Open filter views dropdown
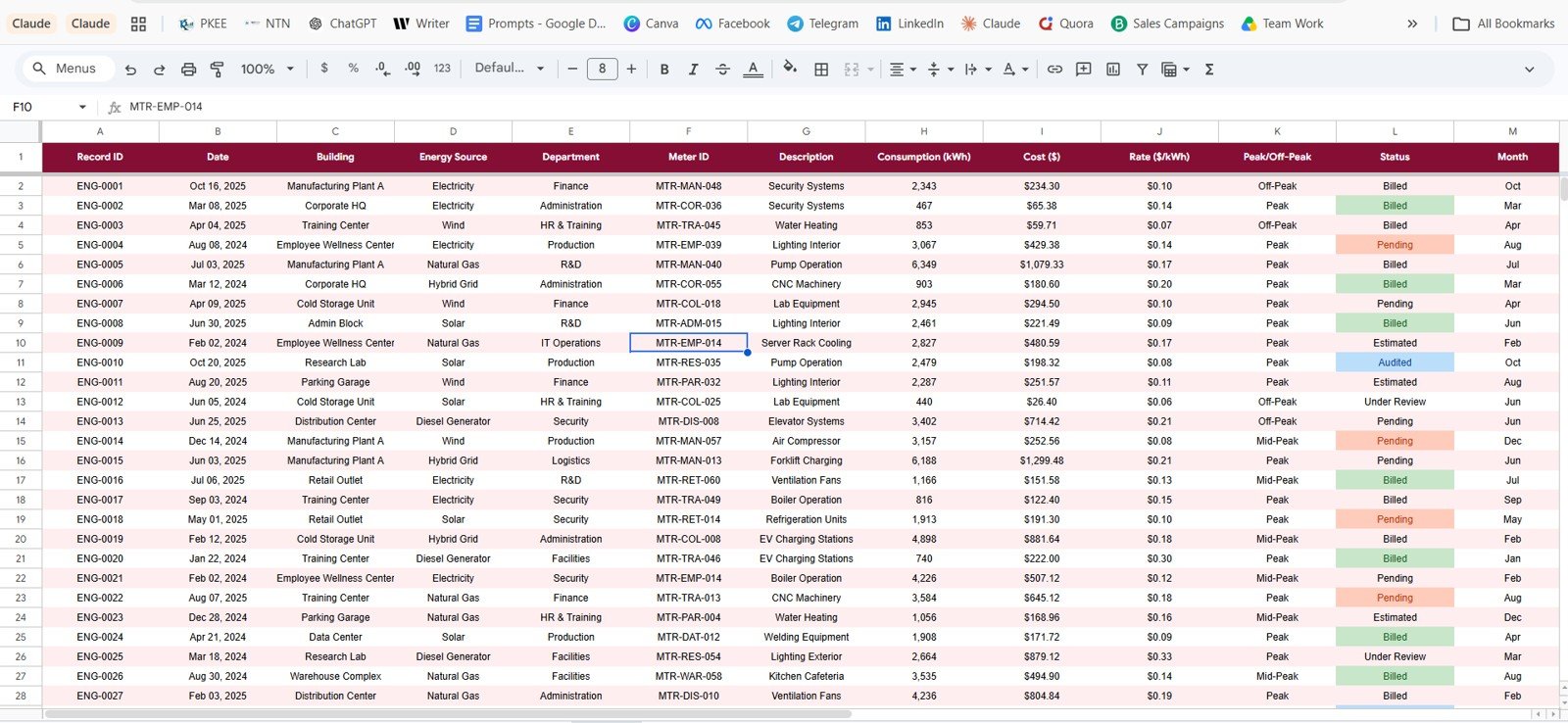This screenshot has height=723, width=1568. click(x=1175, y=69)
